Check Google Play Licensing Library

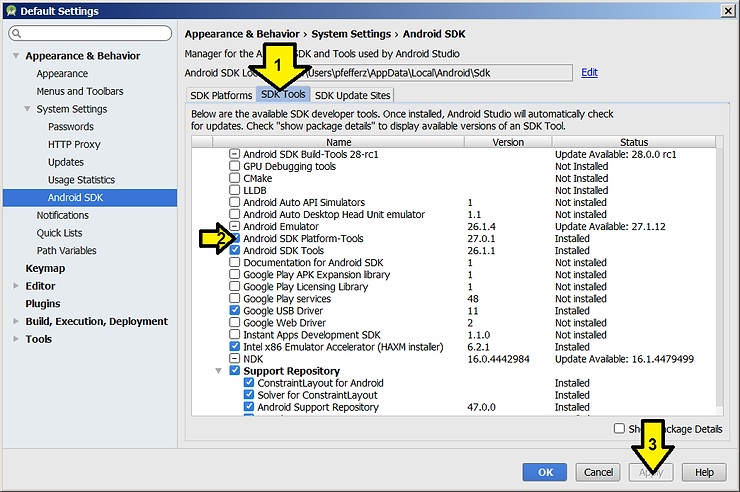click(x=235, y=286)
